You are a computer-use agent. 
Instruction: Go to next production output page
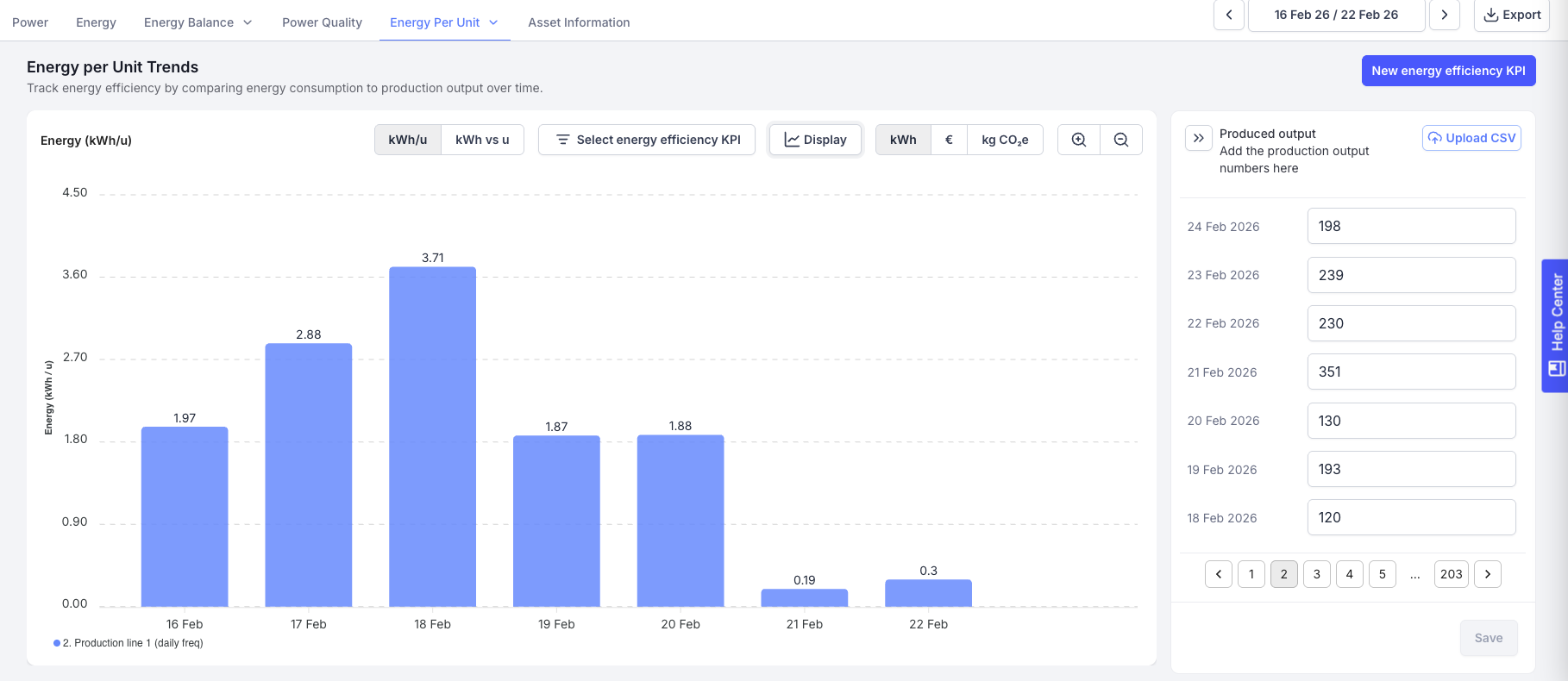pyautogui.click(x=1487, y=574)
